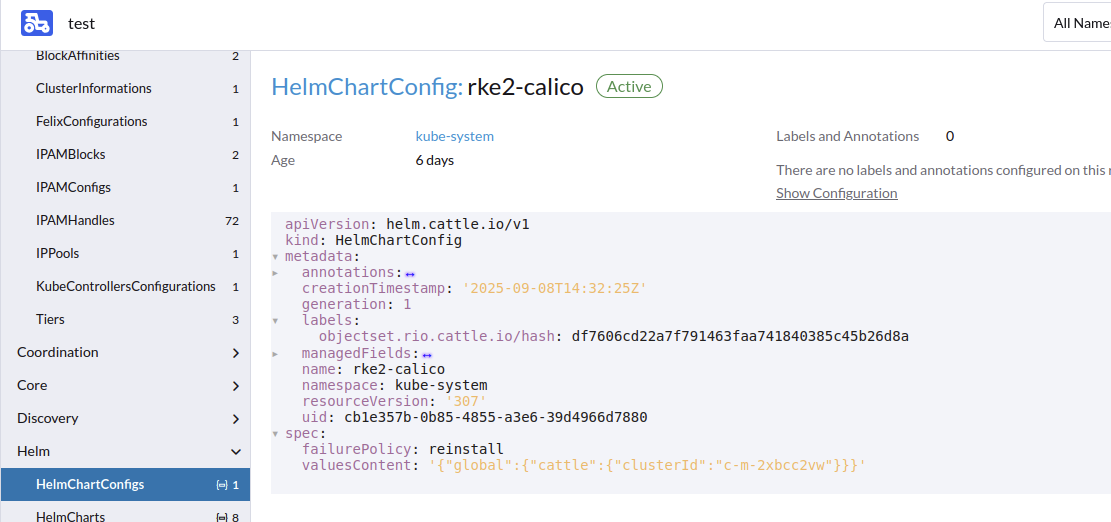Screen dimensions: 1111x522
Task: Click the Show Configuration link
Action: 837,193
